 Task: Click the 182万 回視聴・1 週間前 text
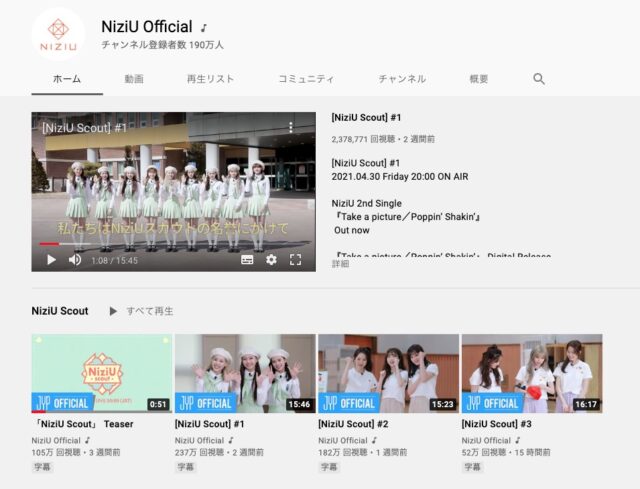pos(363,453)
